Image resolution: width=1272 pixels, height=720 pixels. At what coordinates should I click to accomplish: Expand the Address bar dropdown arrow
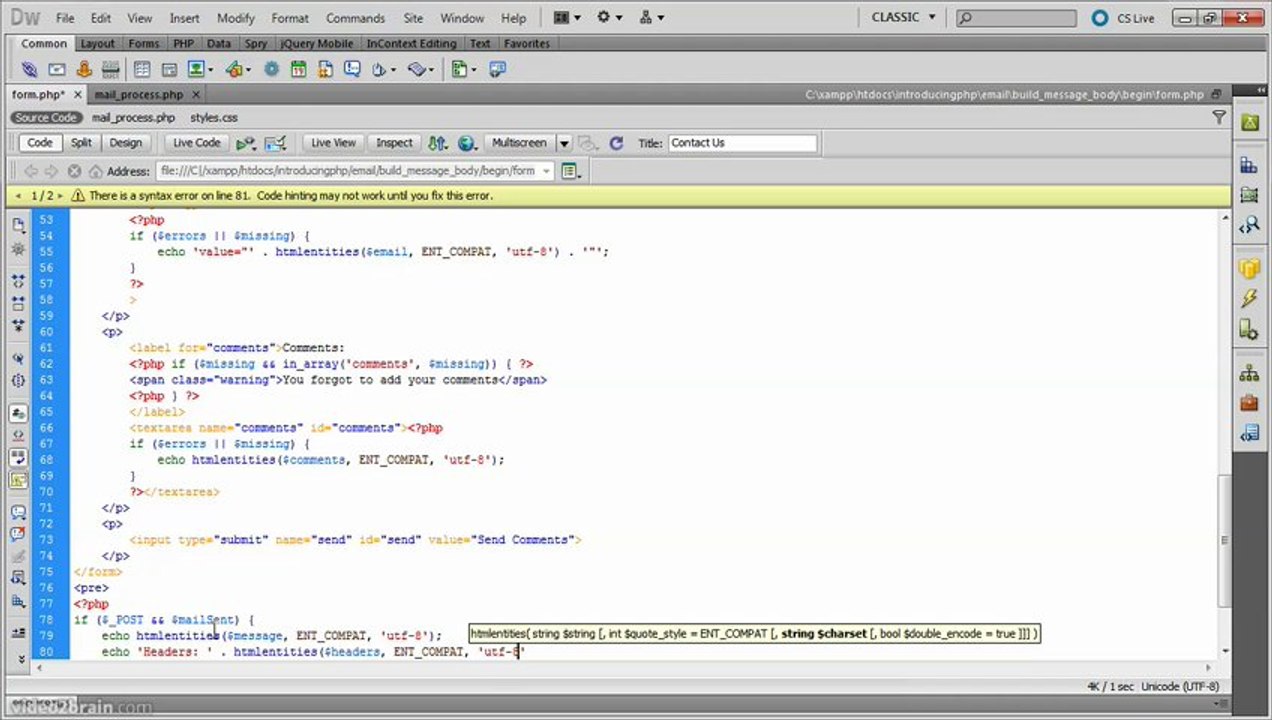pos(546,171)
